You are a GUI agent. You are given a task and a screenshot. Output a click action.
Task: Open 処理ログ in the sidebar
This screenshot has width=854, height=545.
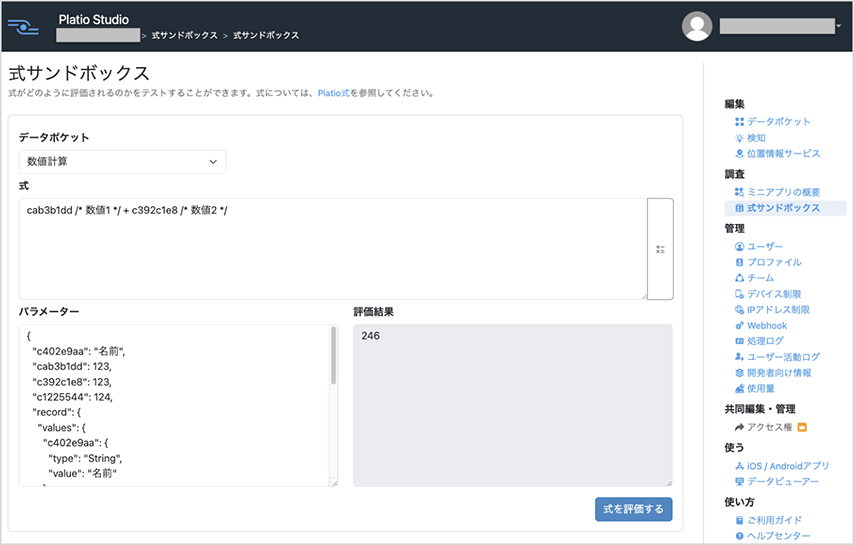(765, 341)
